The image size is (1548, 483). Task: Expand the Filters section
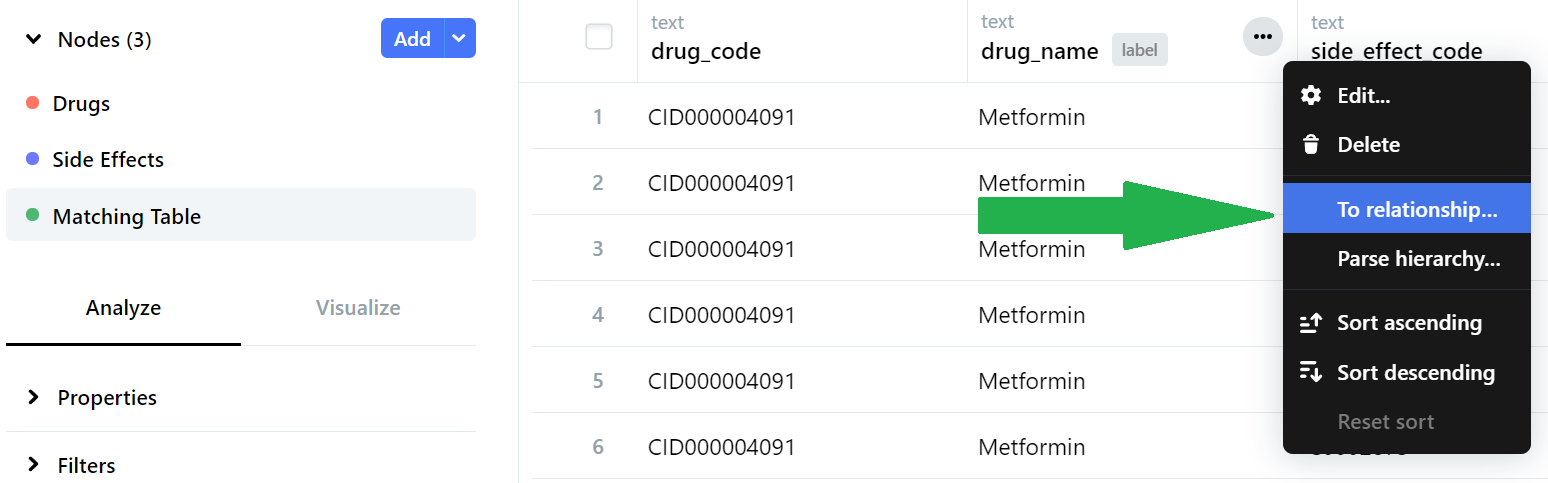coord(34,465)
